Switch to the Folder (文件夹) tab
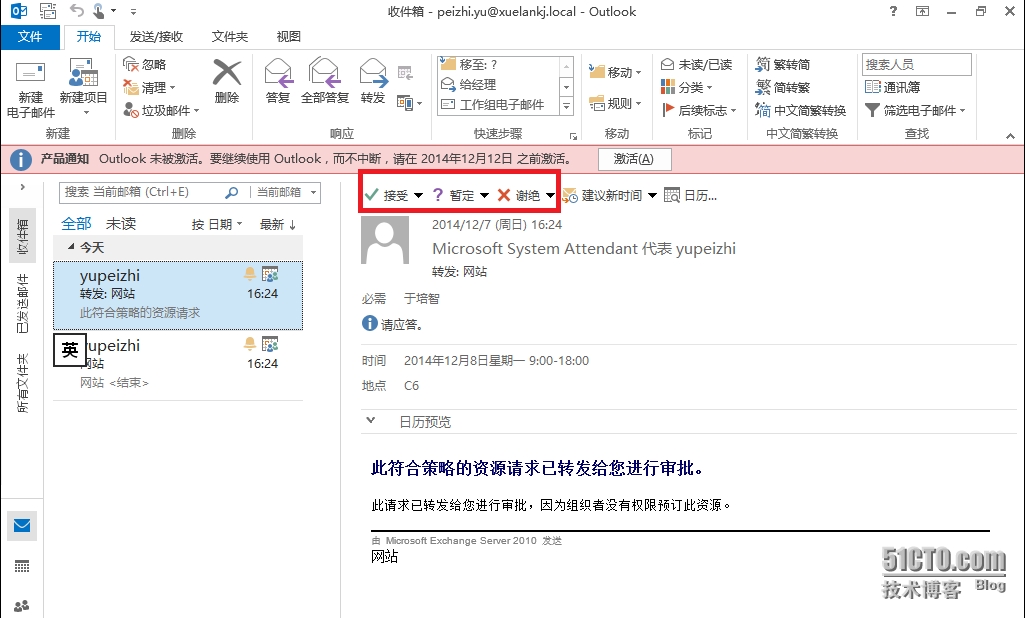 coord(229,37)
